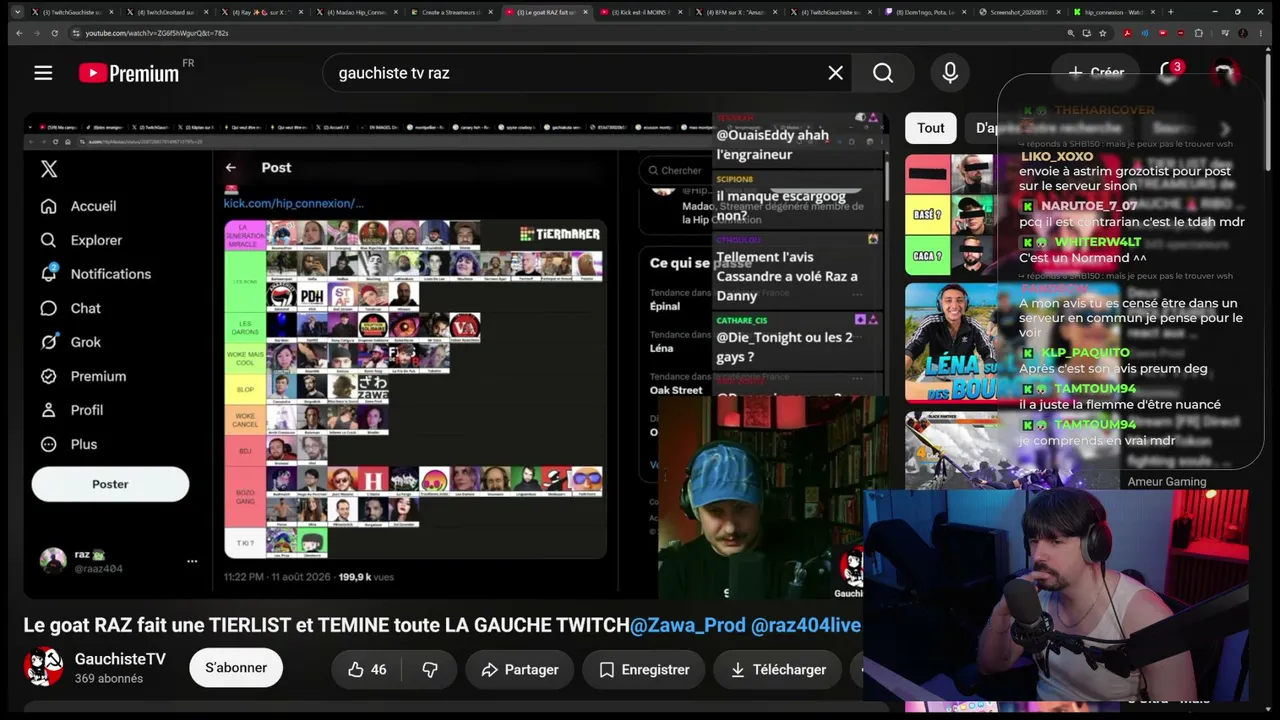The height and width of the screenshot is (720, 1280).
Task: Switch to the hip_connexion Kick tab
Action: pos(1116,12)
